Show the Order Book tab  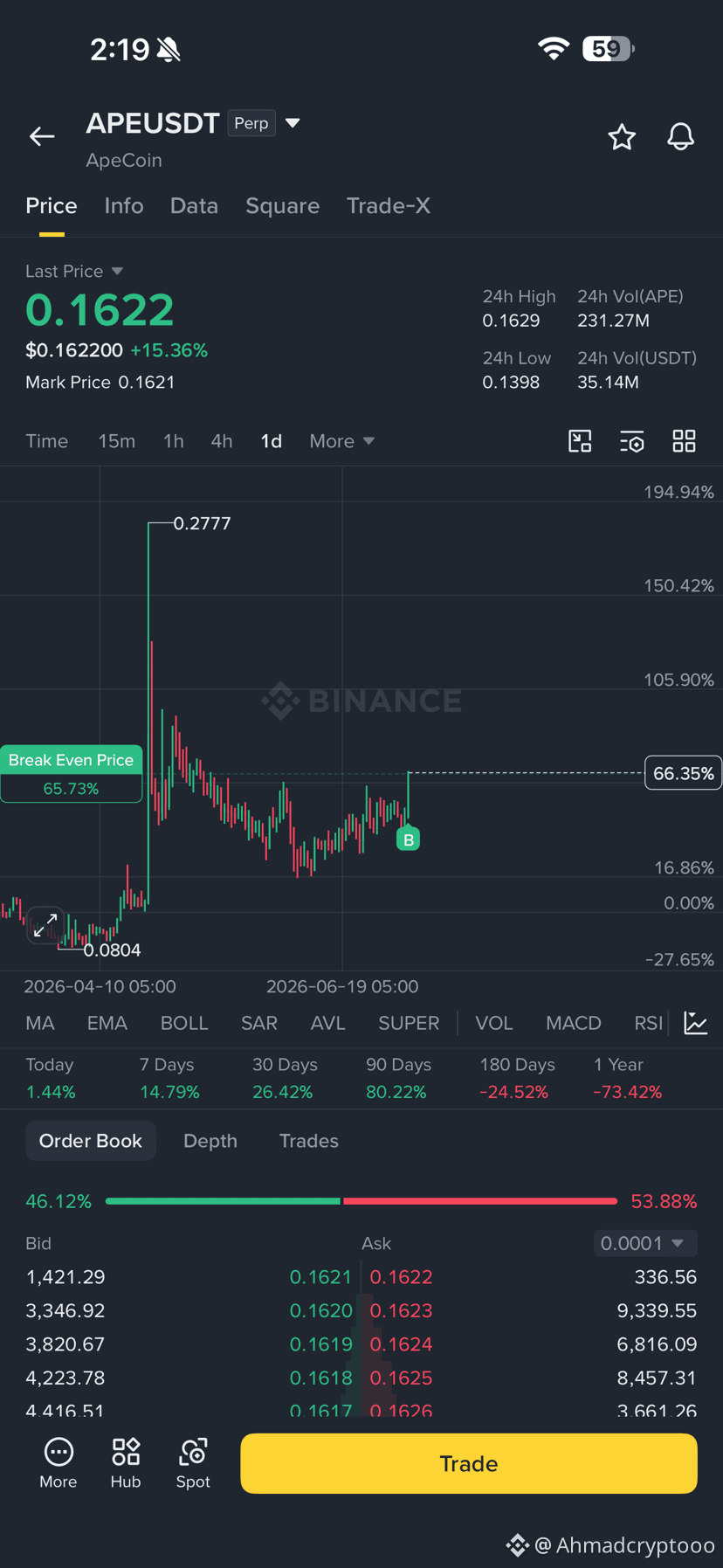91,1141
